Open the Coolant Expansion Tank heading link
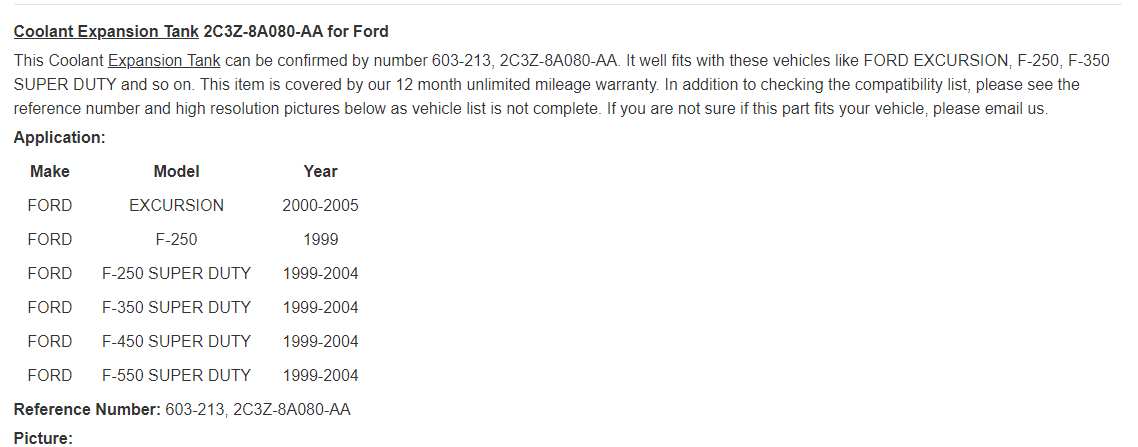Screen dimensions: 1138x447 [x=106, y=32]
